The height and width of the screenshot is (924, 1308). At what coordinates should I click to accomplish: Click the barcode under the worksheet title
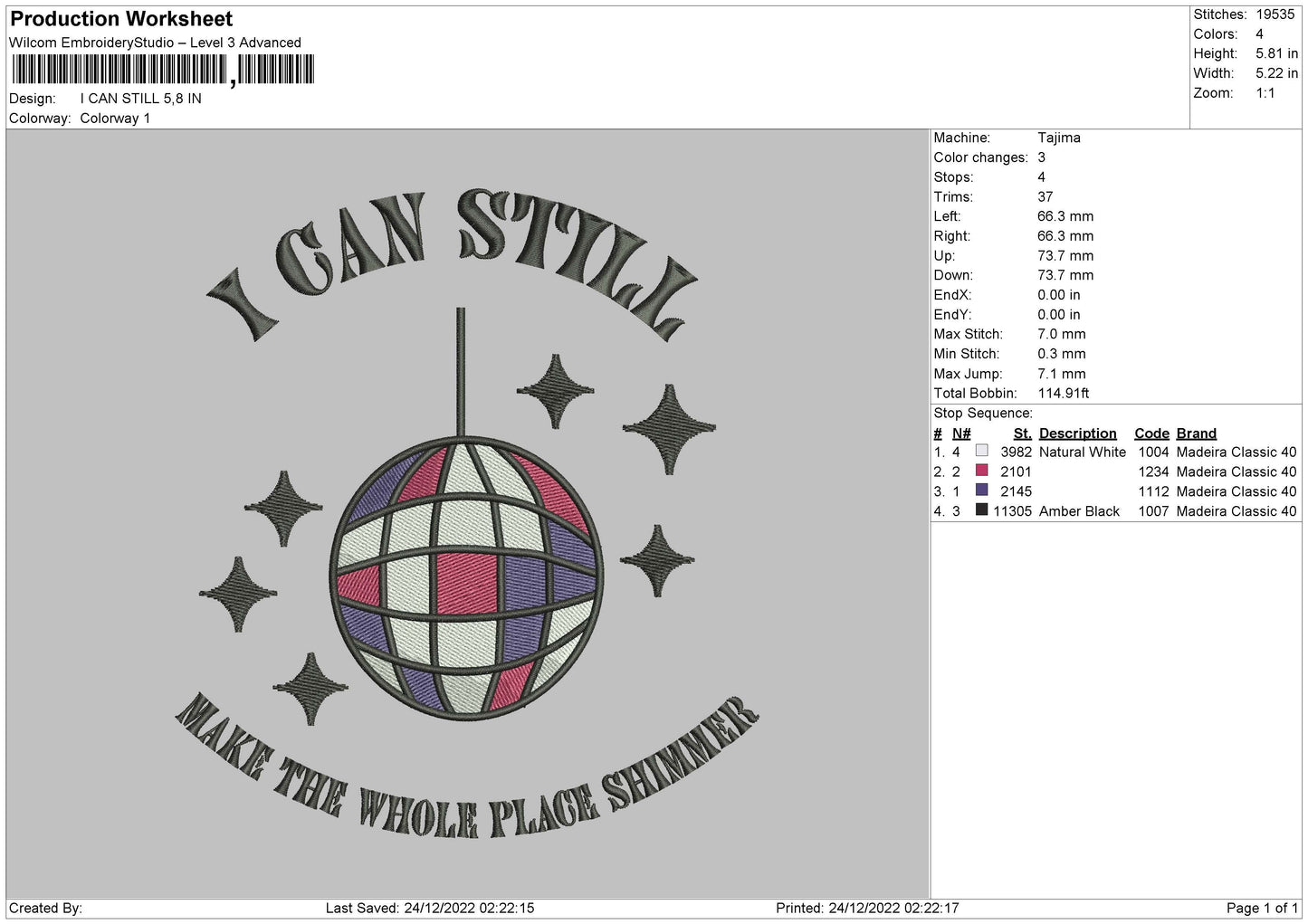tap(163, 70)
